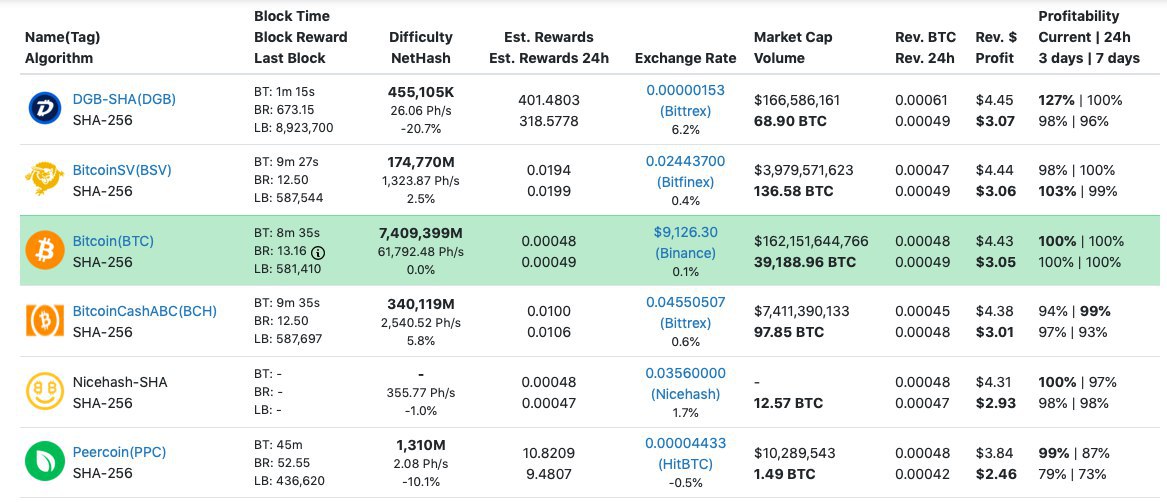
Task: Open the Peercoin(PPC) coin link
Action: pyautogui.click(x=119, y=452)
